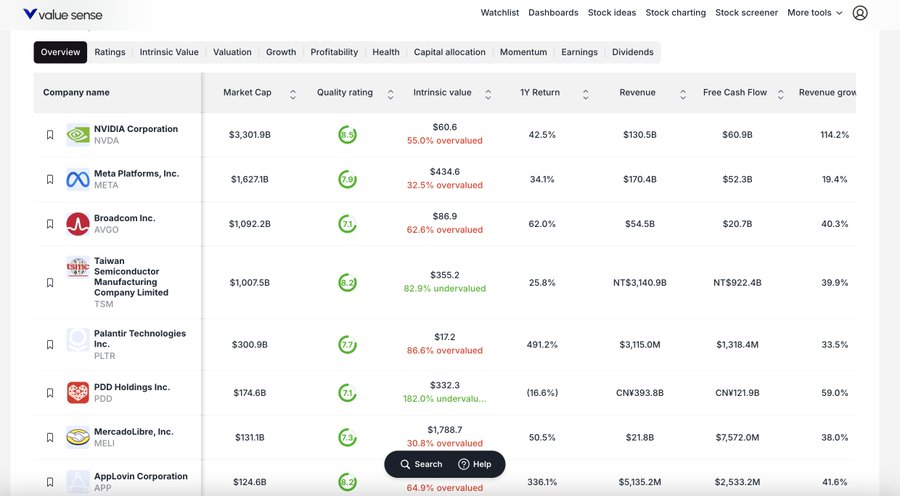Click PDD's 7.1 quality rating badge
This screenshot has height=496, width=900.
click(347, 393)
